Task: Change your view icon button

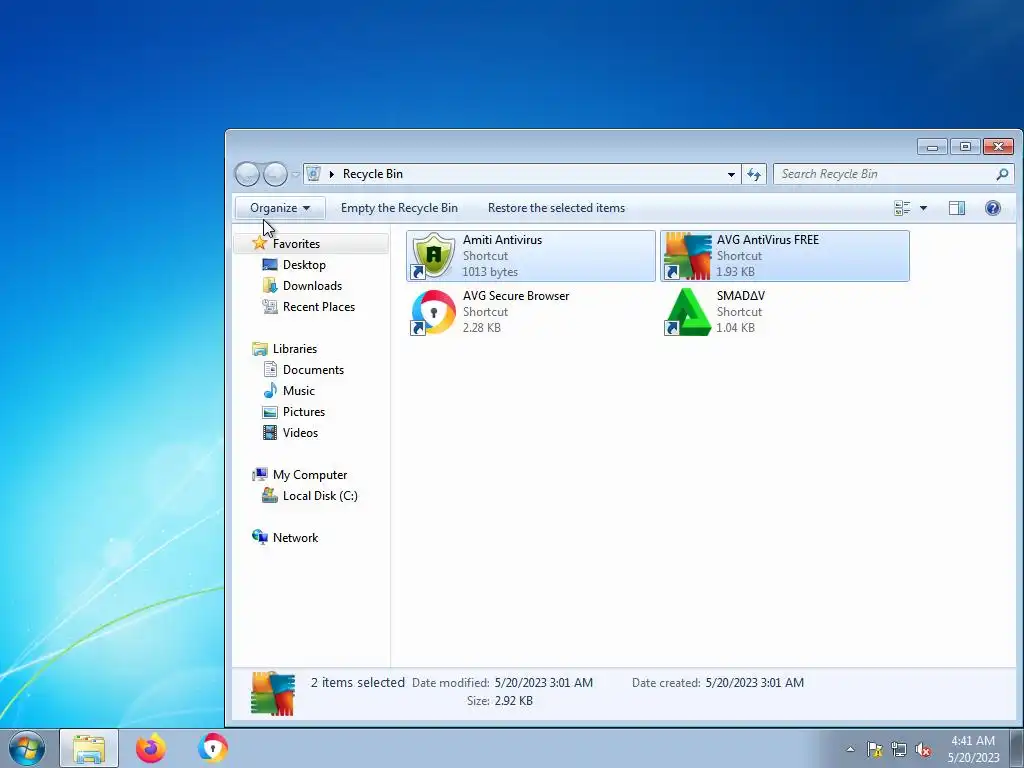Action: coord(902,208)
